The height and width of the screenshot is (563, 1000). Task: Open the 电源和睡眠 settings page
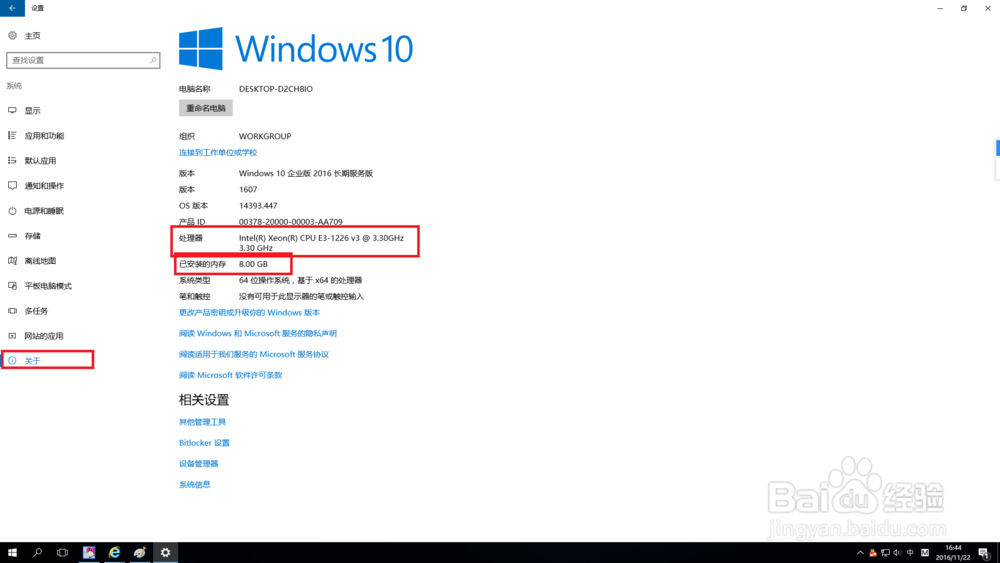click(44, 211)
